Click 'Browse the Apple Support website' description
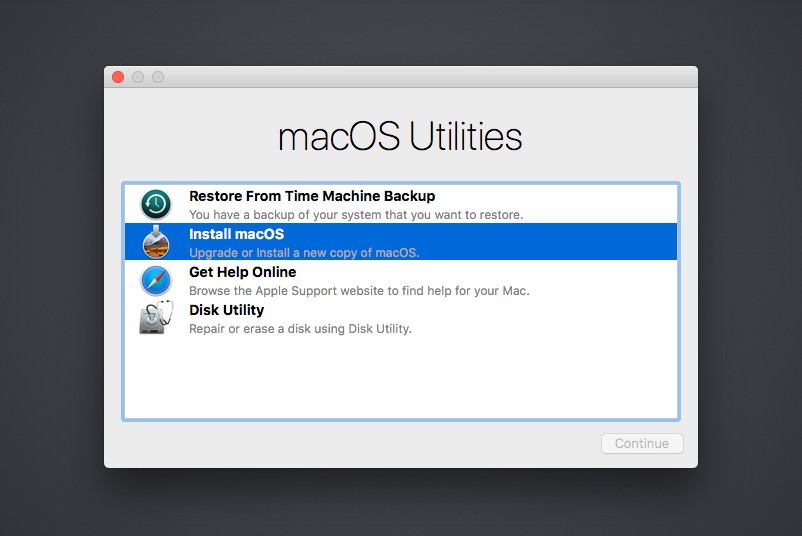Viewport: 802px width, 536px height. [359, 291]
